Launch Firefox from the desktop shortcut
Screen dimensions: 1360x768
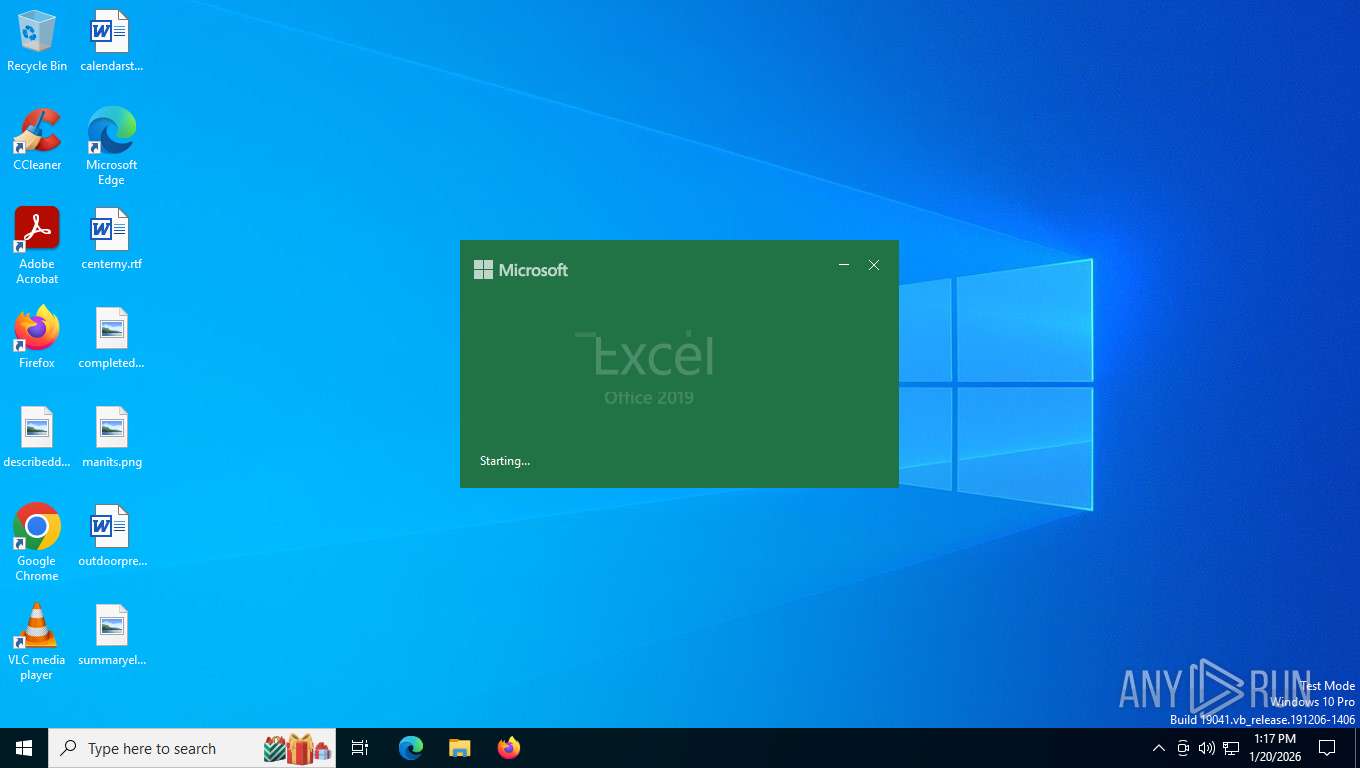37,338
